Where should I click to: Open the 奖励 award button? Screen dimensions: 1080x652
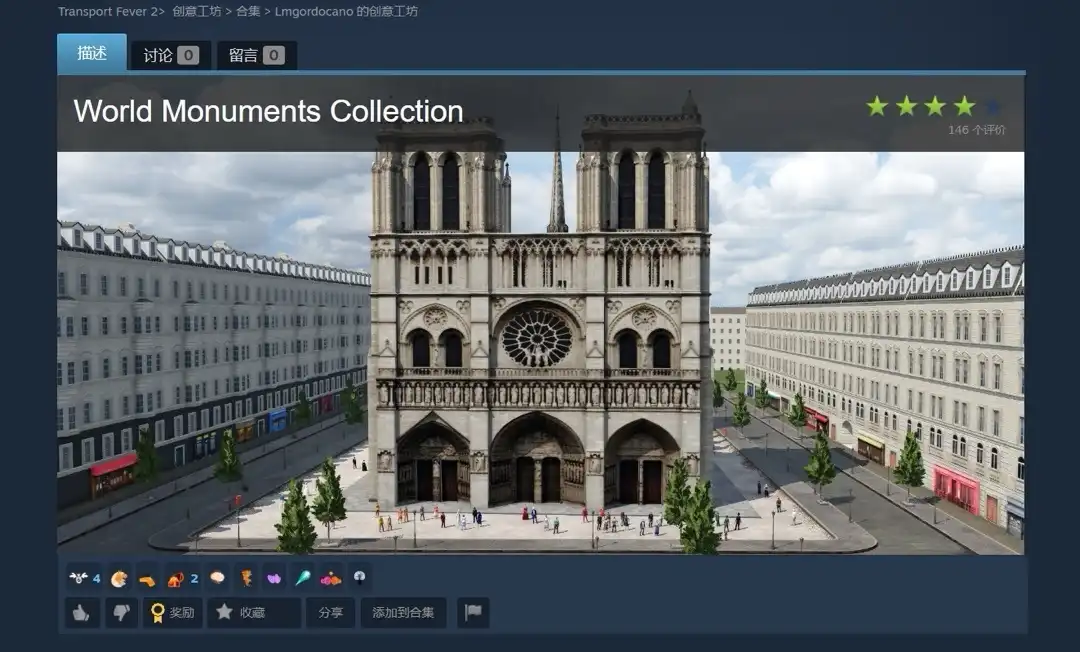click(x=172, y=613)
